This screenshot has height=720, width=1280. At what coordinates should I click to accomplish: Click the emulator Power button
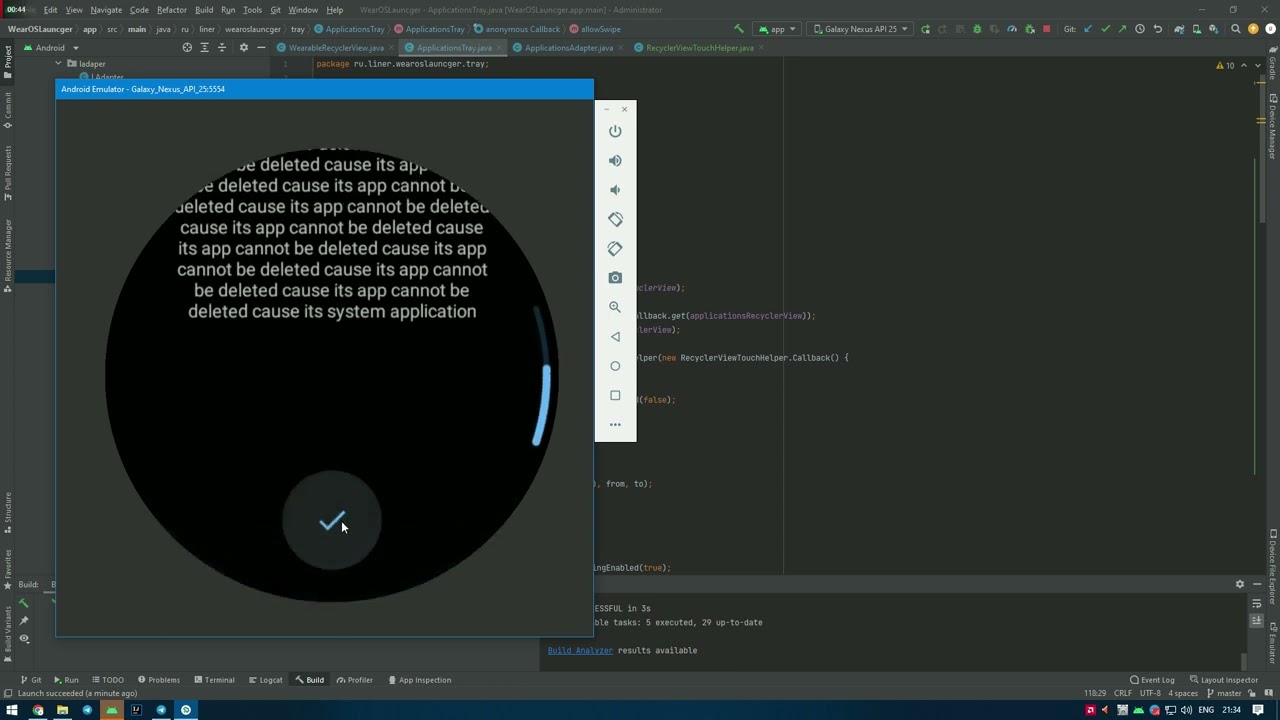615,131
